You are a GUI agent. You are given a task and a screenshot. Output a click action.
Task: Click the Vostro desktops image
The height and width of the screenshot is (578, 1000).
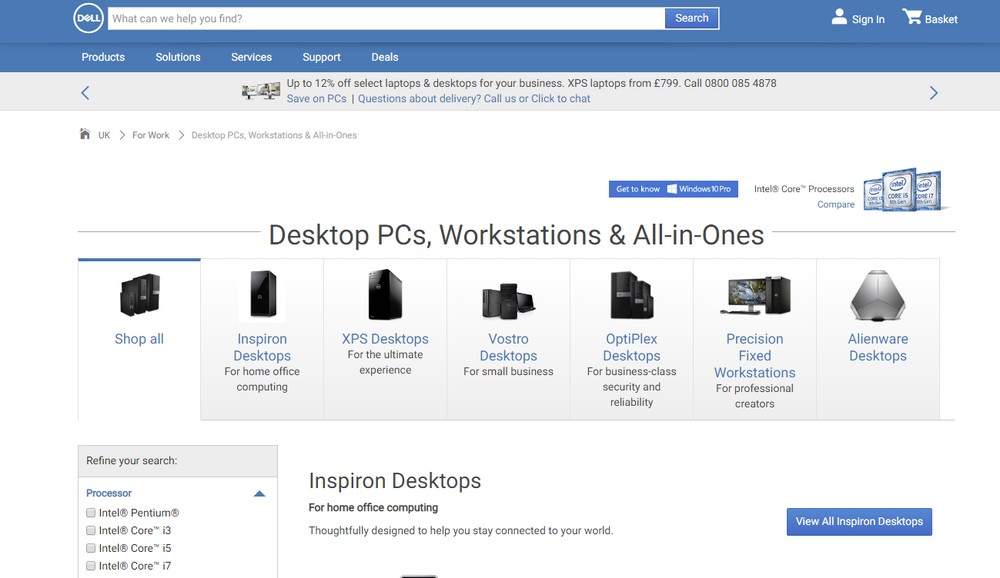(x=508, y=301)
